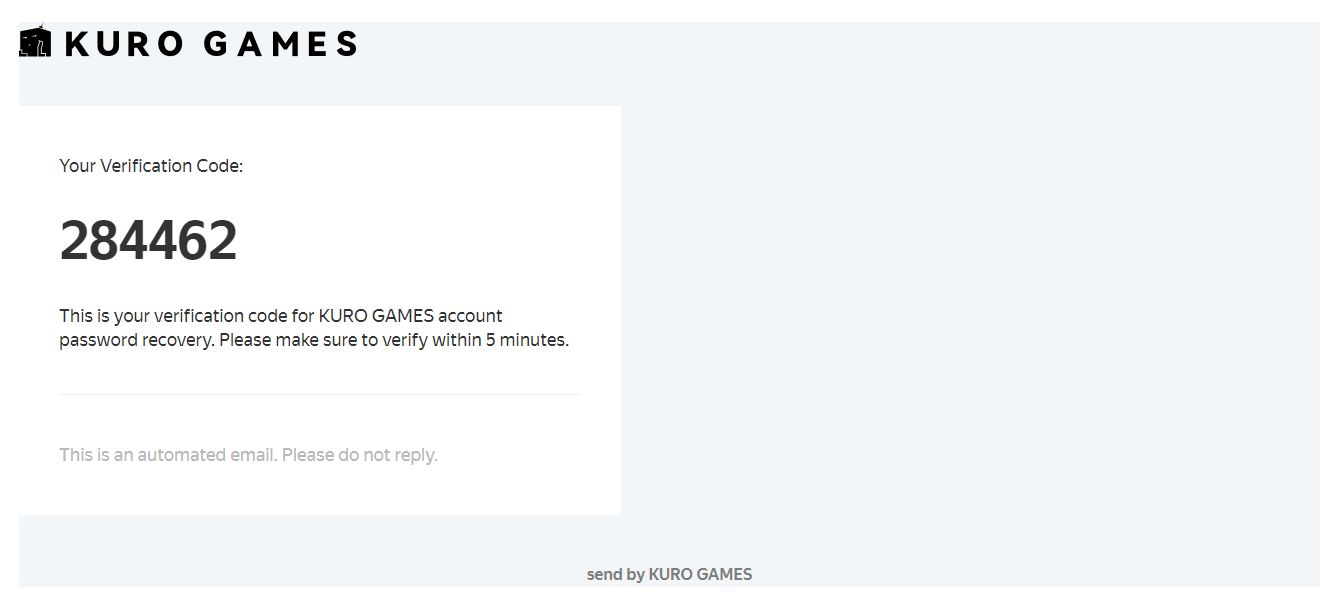The image size is (1331, 603).
Task: Click the 'password recovery' text line
Action: point(137,340)
